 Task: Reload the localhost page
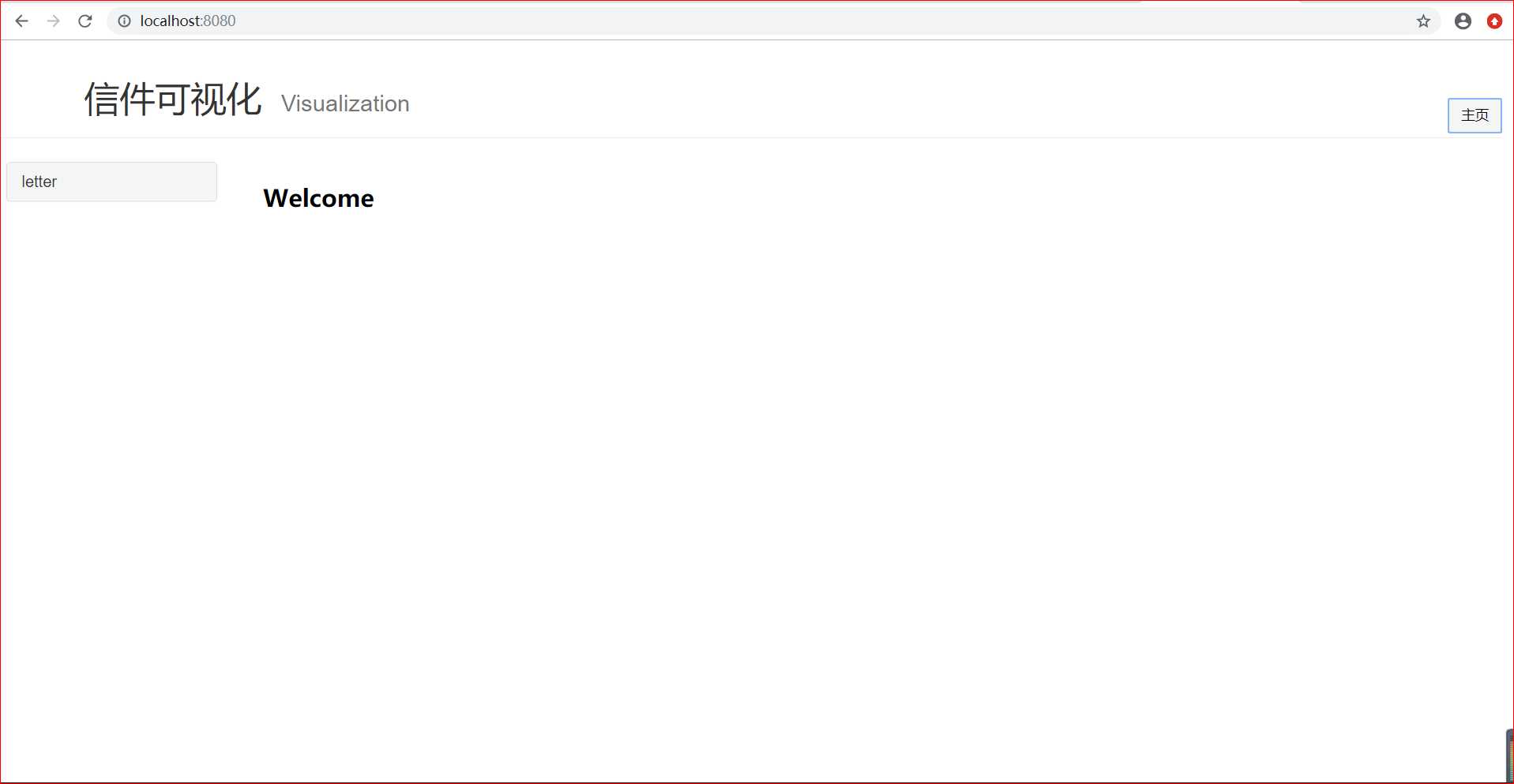coord(85,21)
